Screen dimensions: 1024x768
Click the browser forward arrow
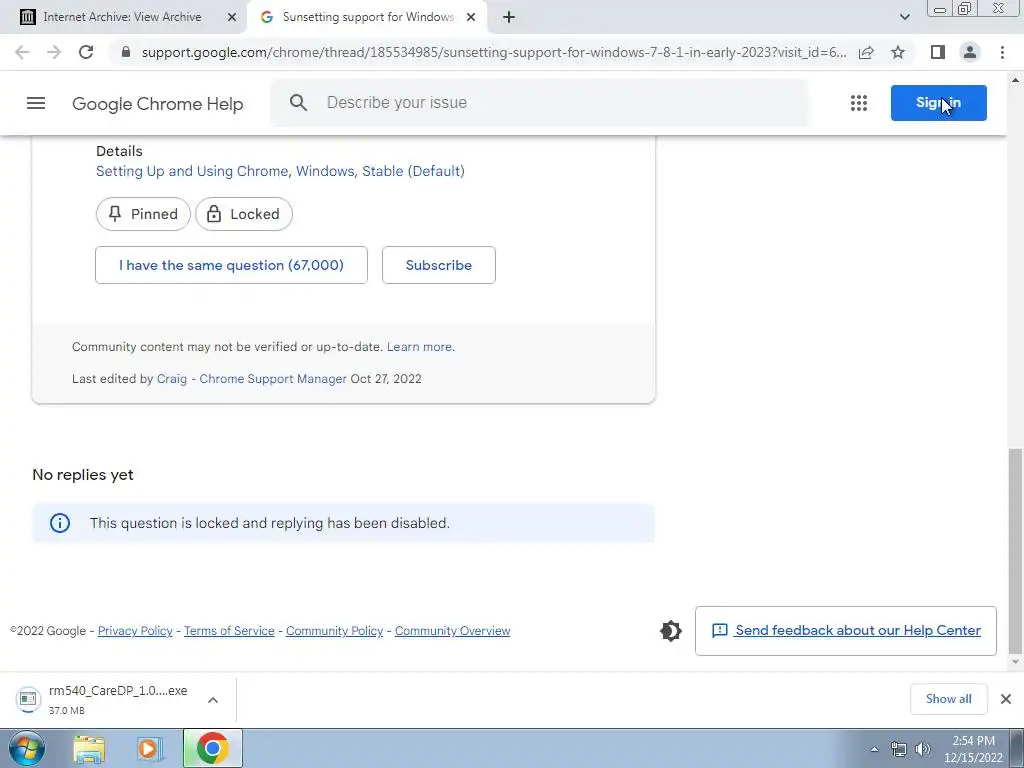(54, 52)
